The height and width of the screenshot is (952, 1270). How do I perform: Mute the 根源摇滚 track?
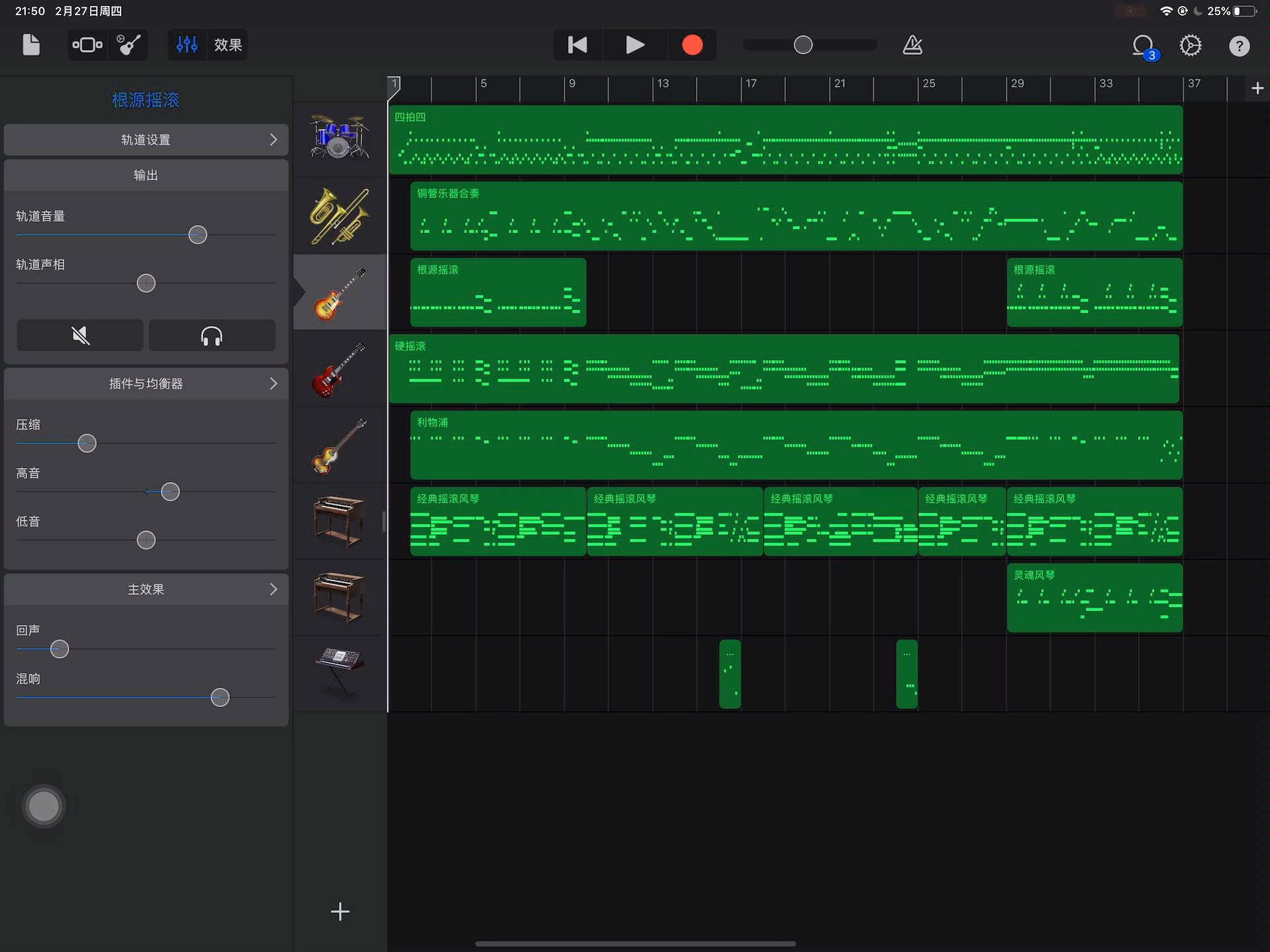80,336
